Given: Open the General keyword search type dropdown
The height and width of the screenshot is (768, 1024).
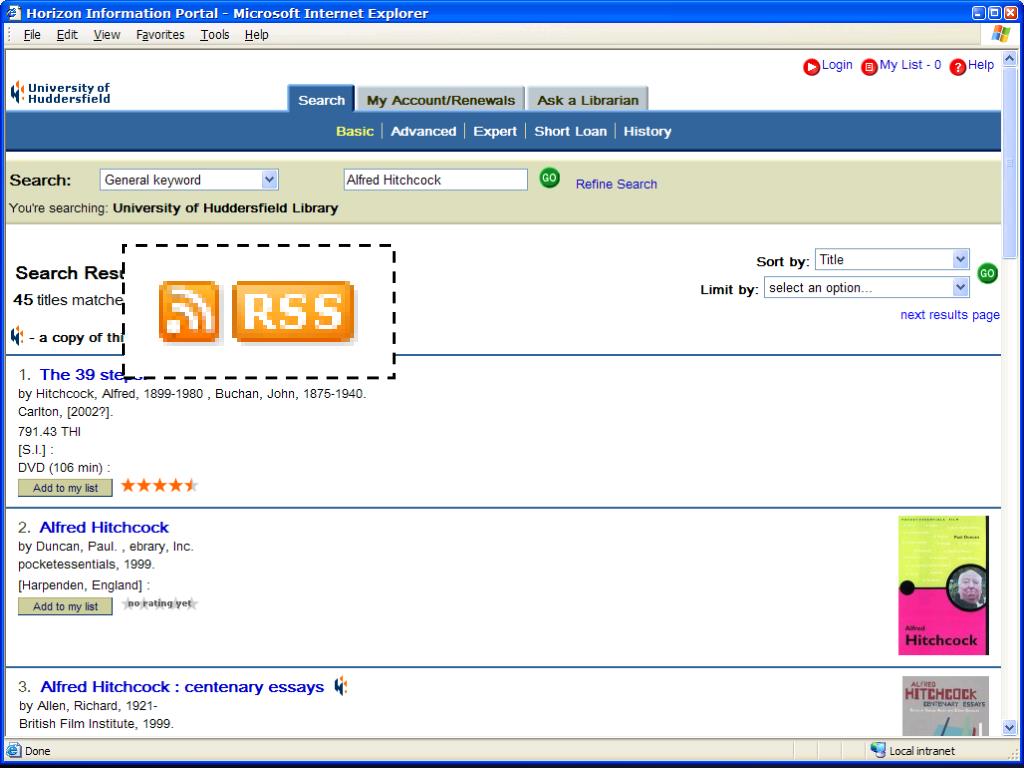Looking at the screenshot, I should coord(189,180).
